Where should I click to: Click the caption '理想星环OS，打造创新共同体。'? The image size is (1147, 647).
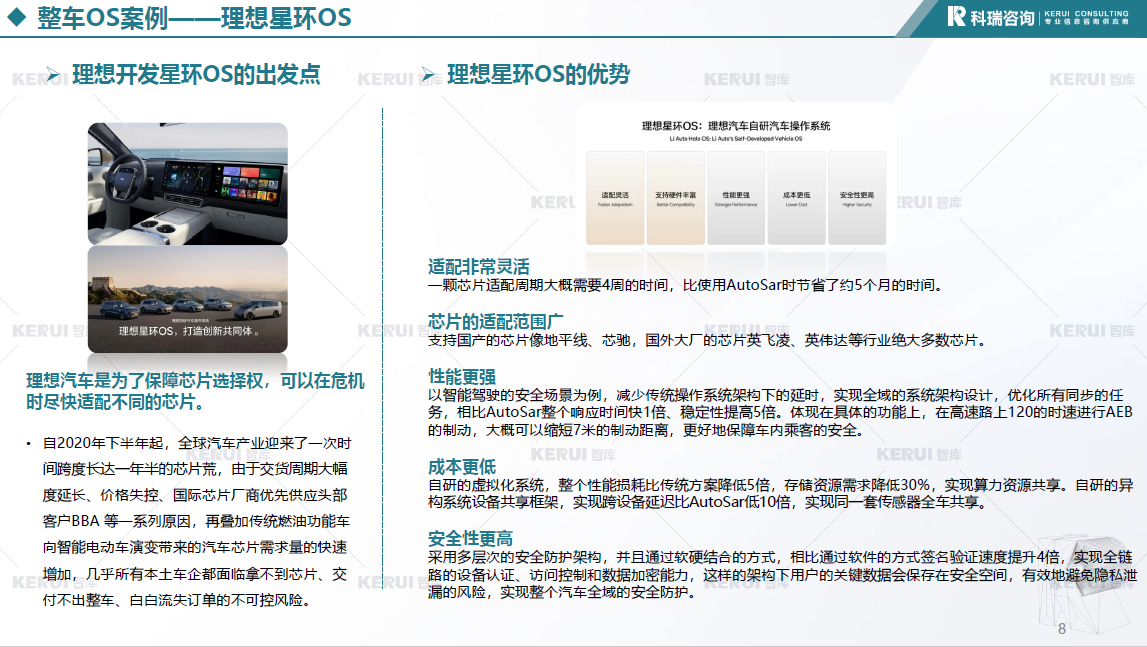tap(188, 331)
